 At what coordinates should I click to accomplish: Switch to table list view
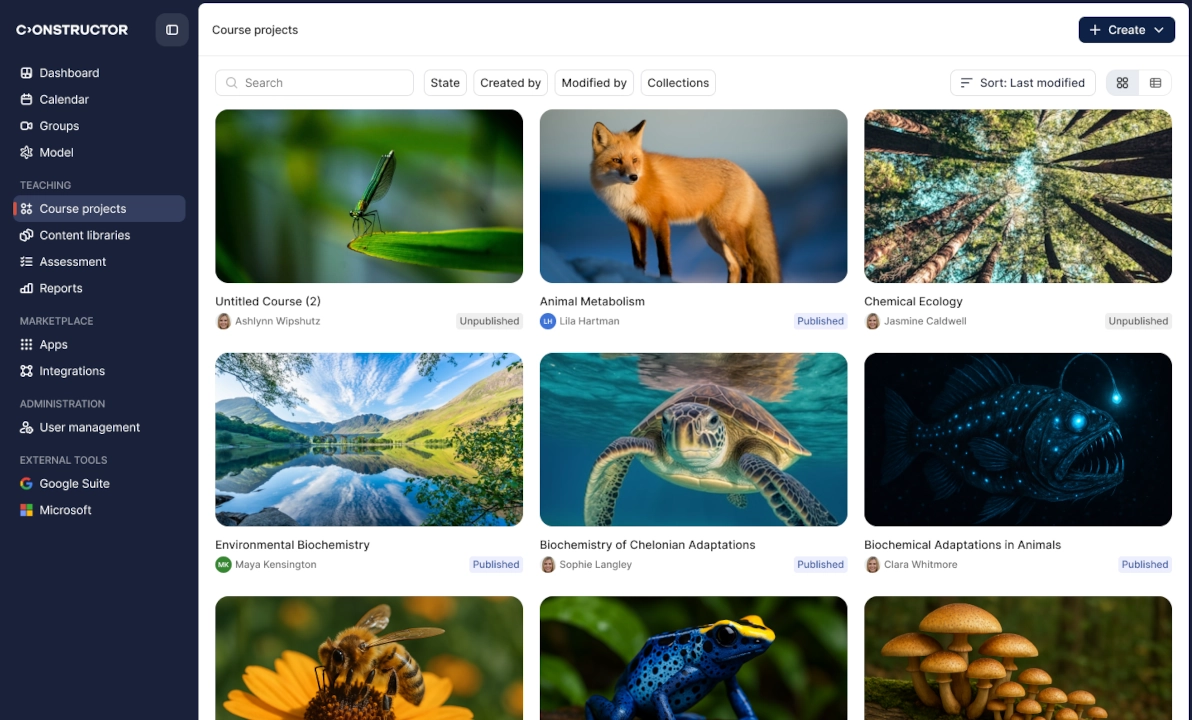[x=1156, y=83]
